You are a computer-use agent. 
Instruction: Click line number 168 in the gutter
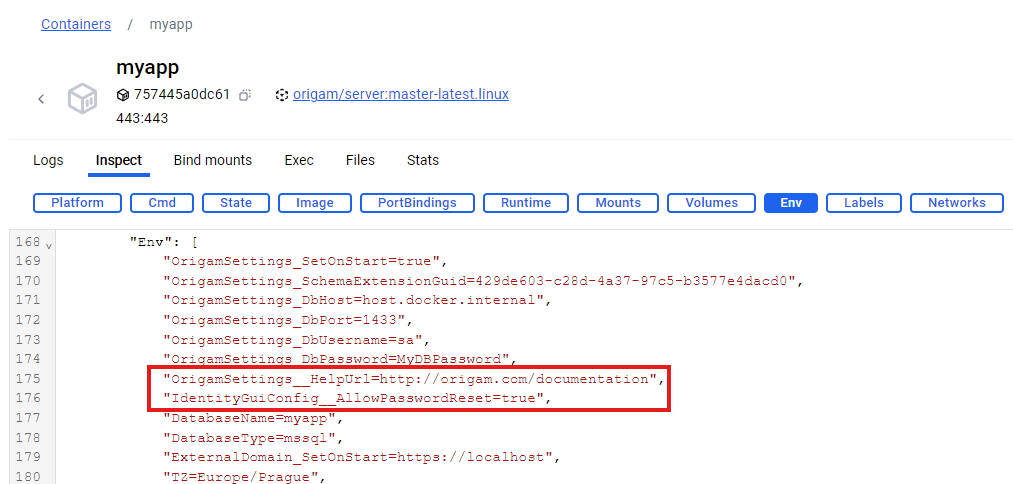pos(28,242)
